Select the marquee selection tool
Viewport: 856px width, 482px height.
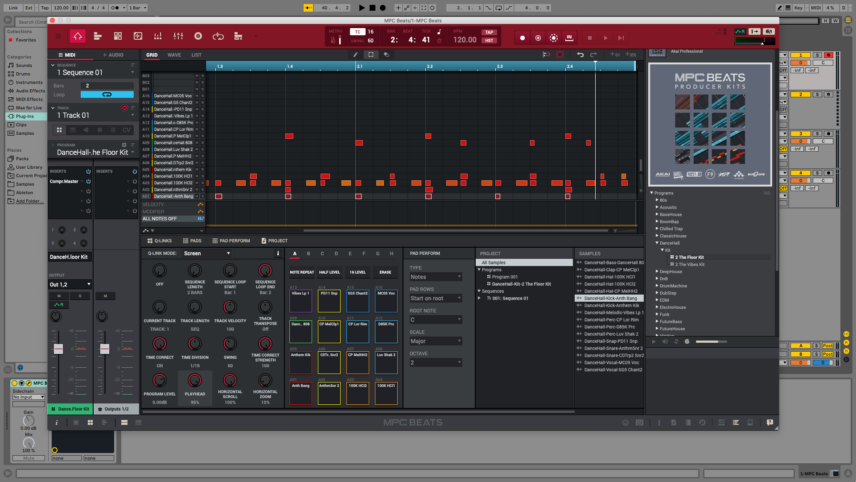[371, 55]
